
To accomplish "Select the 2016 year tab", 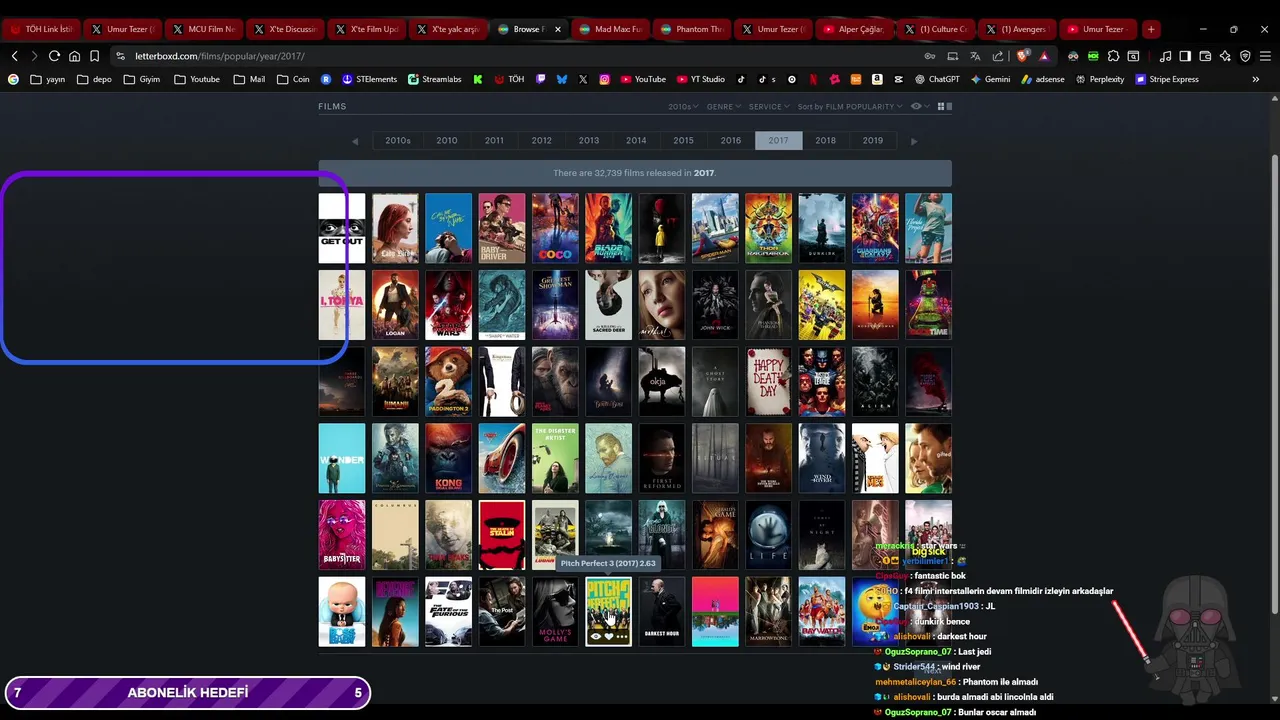I will (x=731, y=141).
